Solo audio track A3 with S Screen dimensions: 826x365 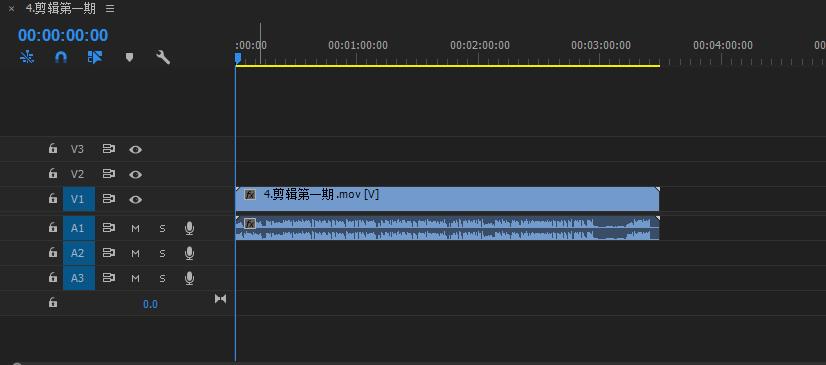point(162,278)
